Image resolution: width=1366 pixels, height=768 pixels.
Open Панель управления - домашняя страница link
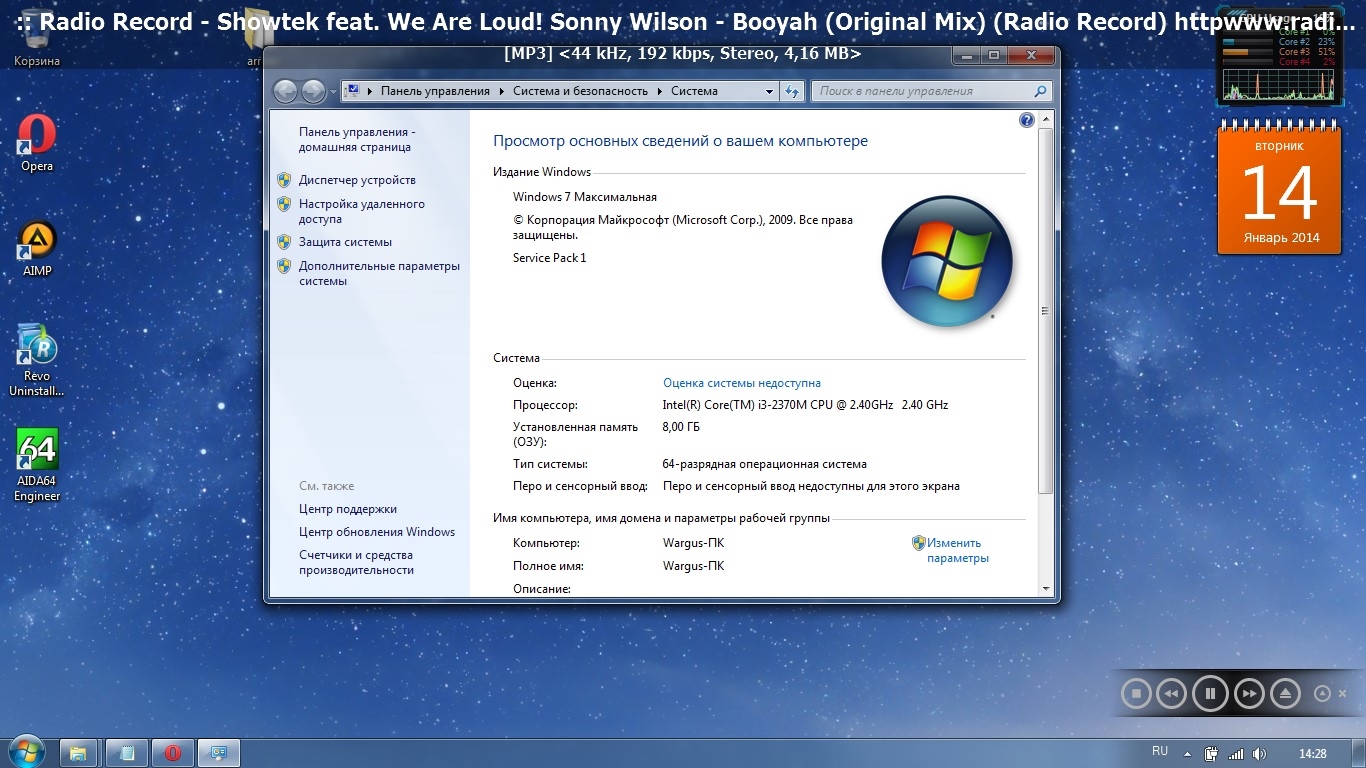[x=357, y=139]
